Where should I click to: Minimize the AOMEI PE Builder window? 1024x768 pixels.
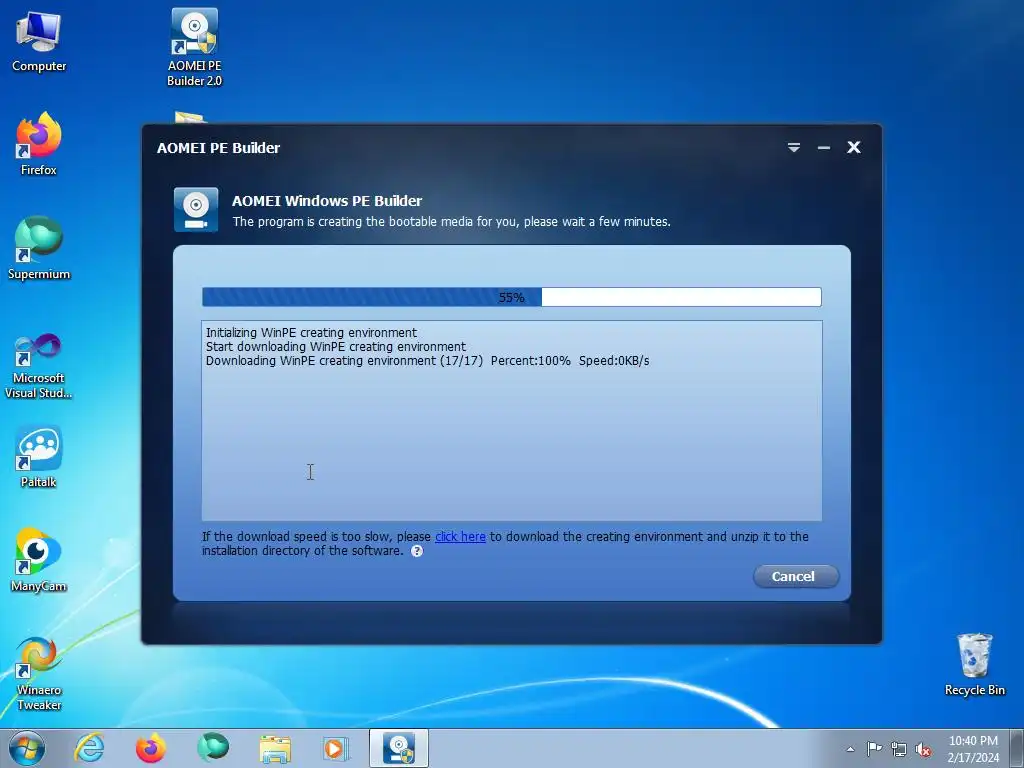(x=824, y=148)
